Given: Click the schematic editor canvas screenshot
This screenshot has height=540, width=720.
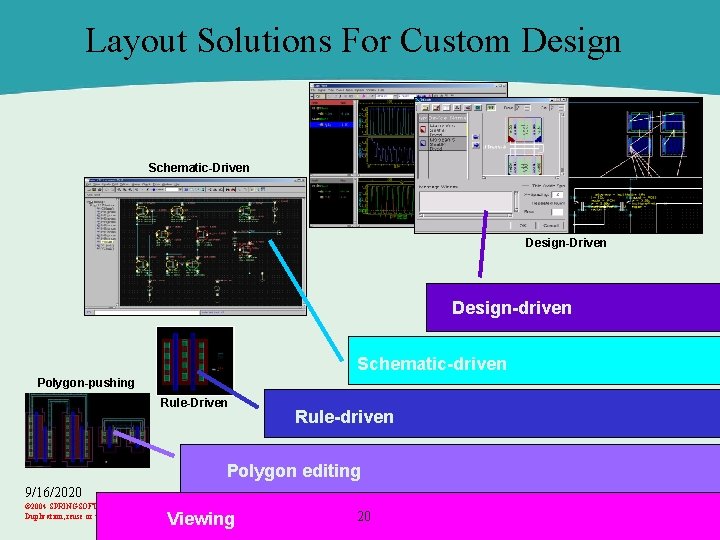Looking at the screenshot, I should [x=211, y=252].
